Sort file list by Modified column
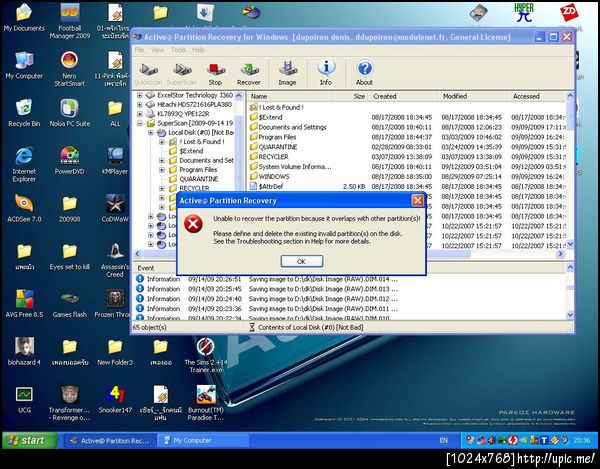This screenshot has width=600, height=469. (473, 96)
